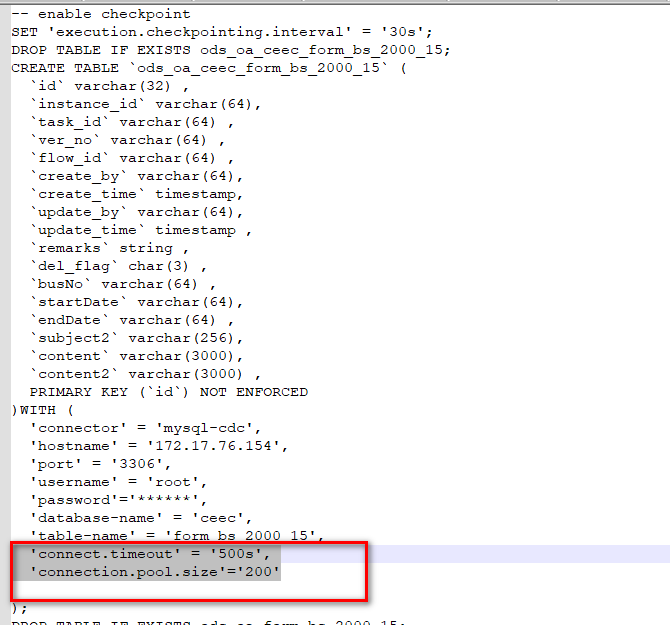Click the `update_time` timestamp line
670x625 pixels.
pyautogui.click(x=141, y=230)
